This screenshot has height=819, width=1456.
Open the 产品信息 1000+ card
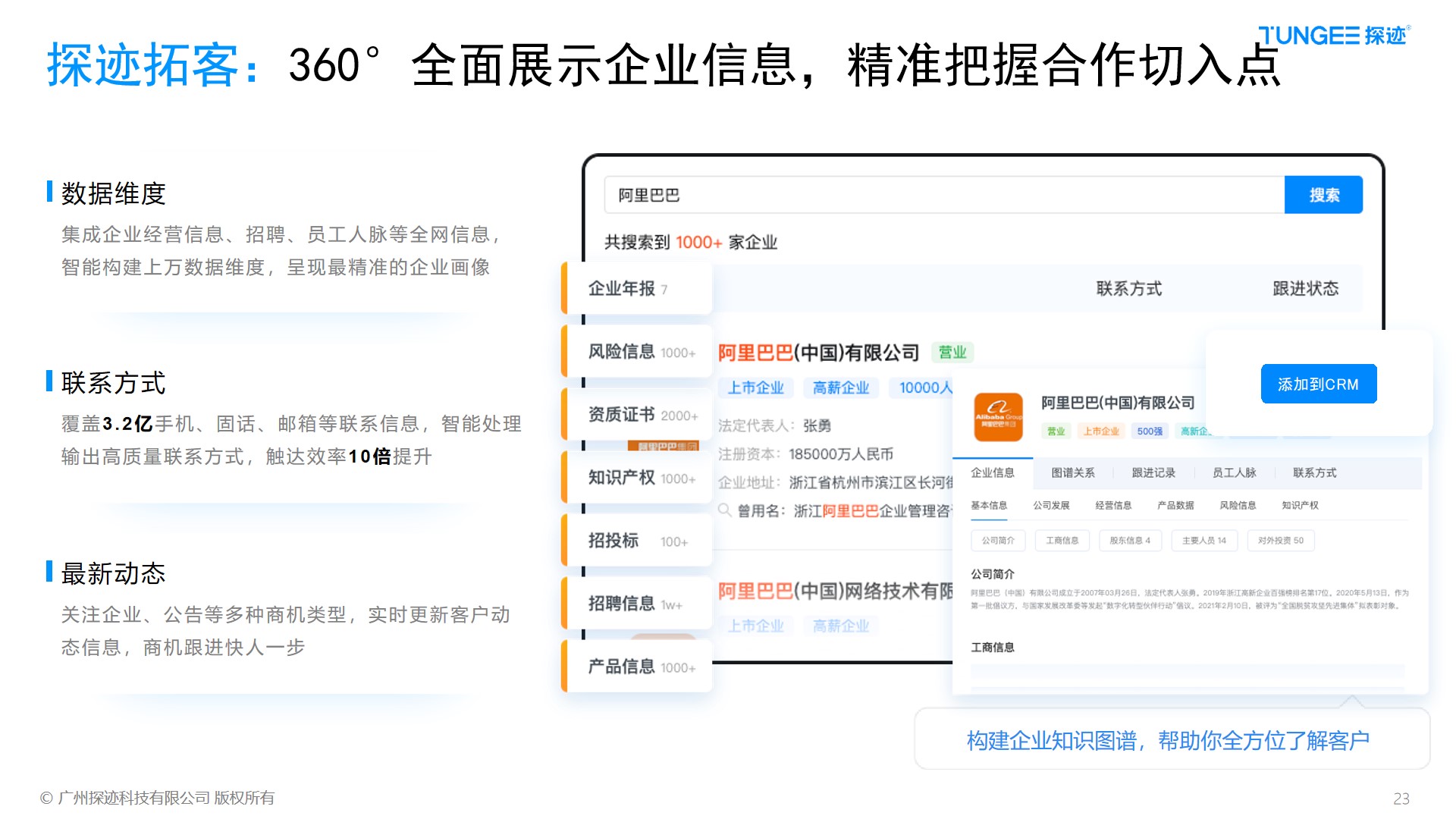pyautogui.click(x=637, y=667)
